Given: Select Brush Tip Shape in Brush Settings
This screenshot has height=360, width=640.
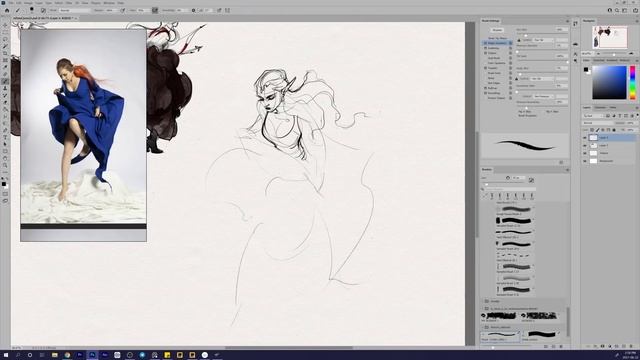Looking at the screenshot, I should tap(498, 38).
